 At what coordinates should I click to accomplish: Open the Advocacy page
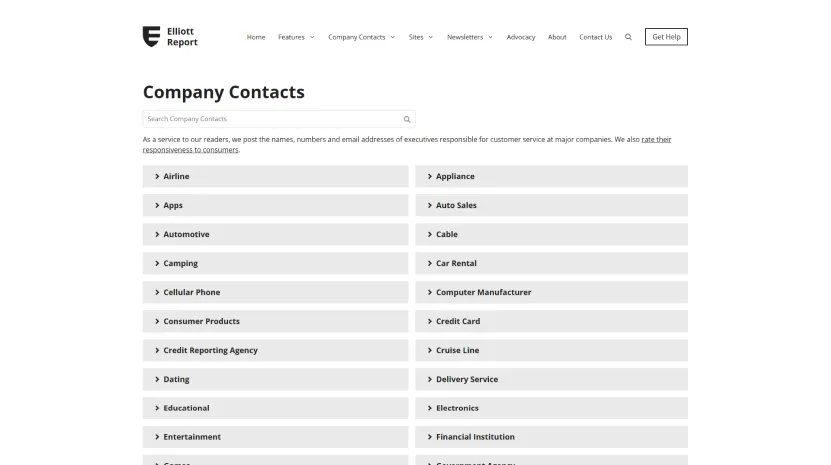(521, 37)
